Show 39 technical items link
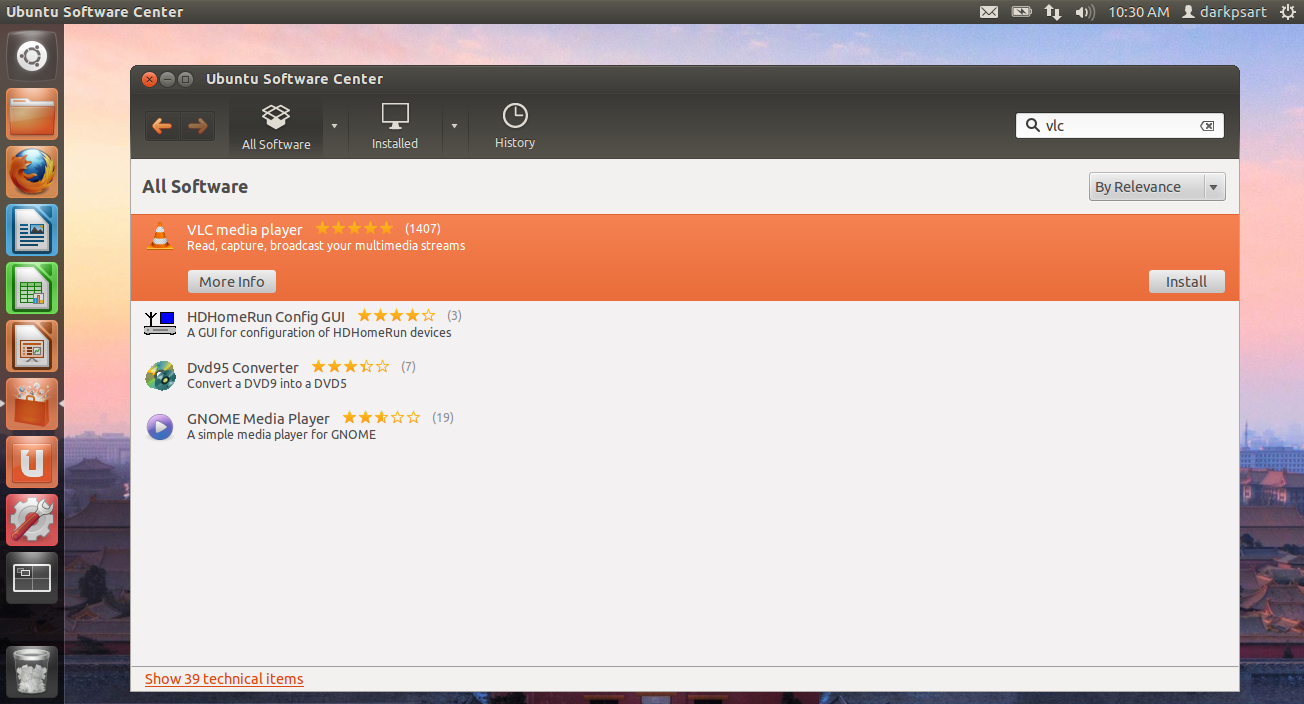1304x704 pixels. pos(224,679)
